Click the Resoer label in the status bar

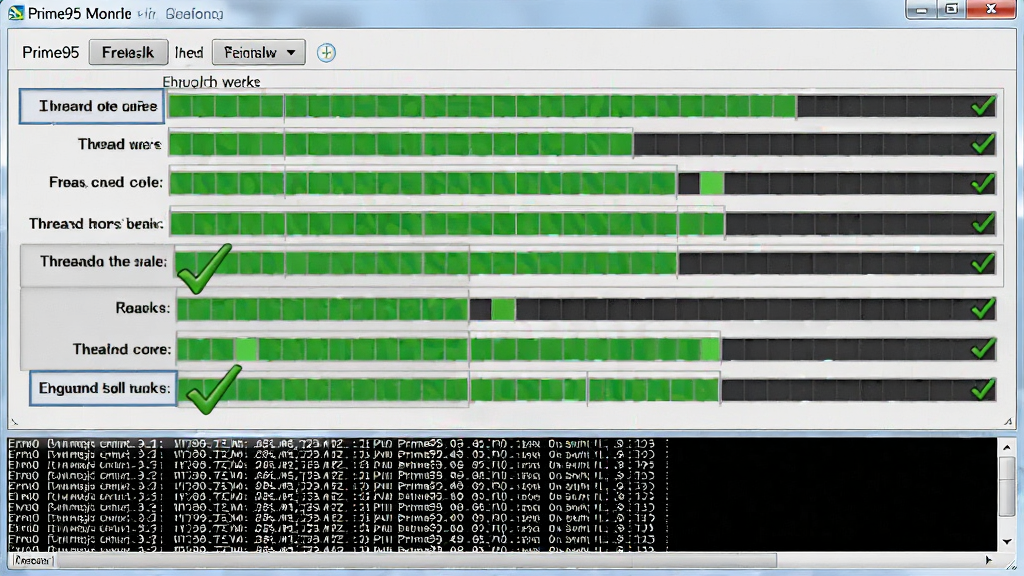(x=33, y=560)
